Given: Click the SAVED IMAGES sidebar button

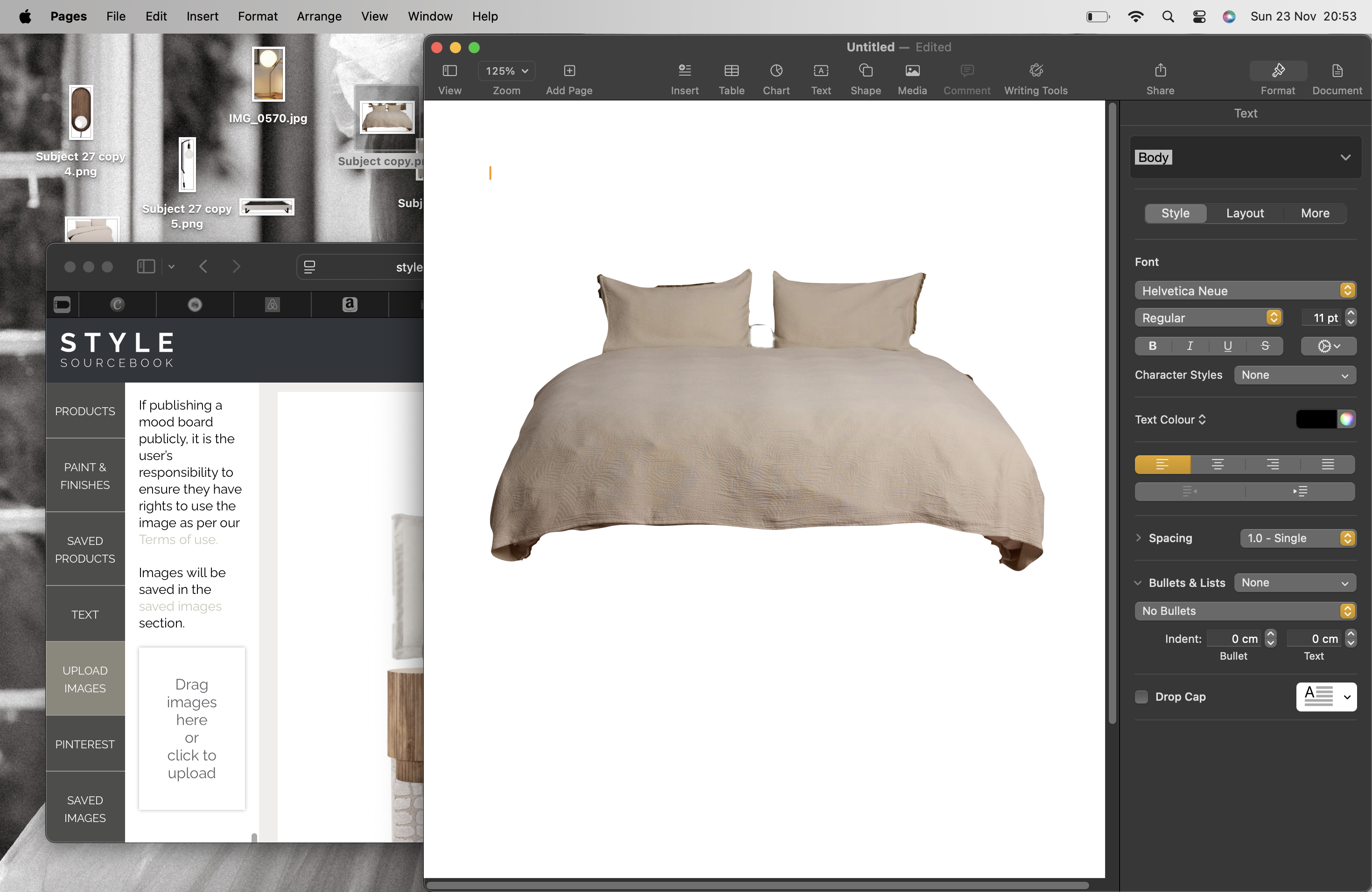Looking at the screenshot, I should (x=85, y=808).
